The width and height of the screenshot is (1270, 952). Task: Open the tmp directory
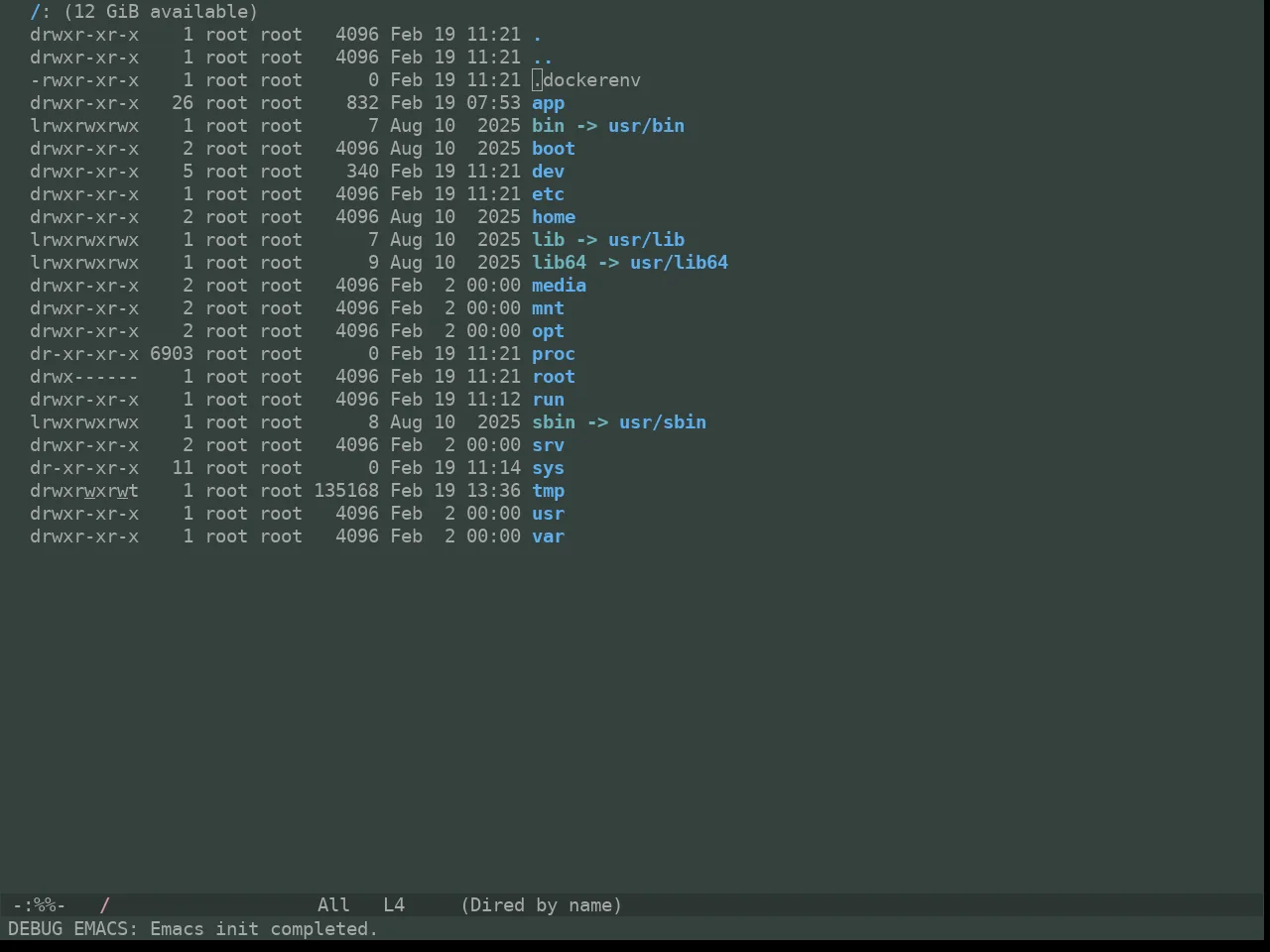(x=548, y=491)
